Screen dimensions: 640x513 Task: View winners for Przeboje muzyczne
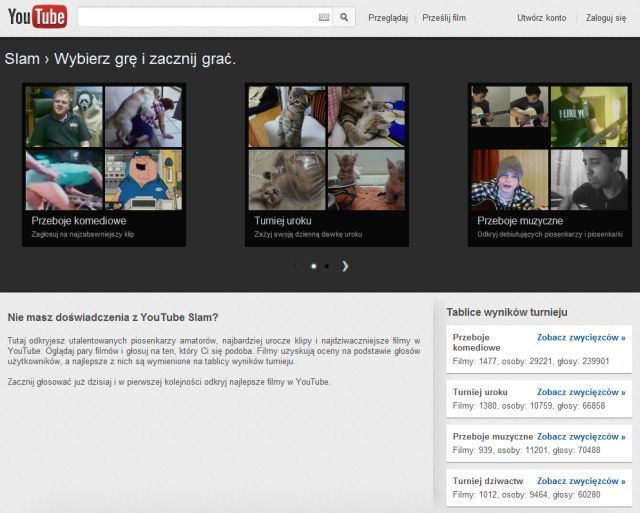[x=581, y=437]
